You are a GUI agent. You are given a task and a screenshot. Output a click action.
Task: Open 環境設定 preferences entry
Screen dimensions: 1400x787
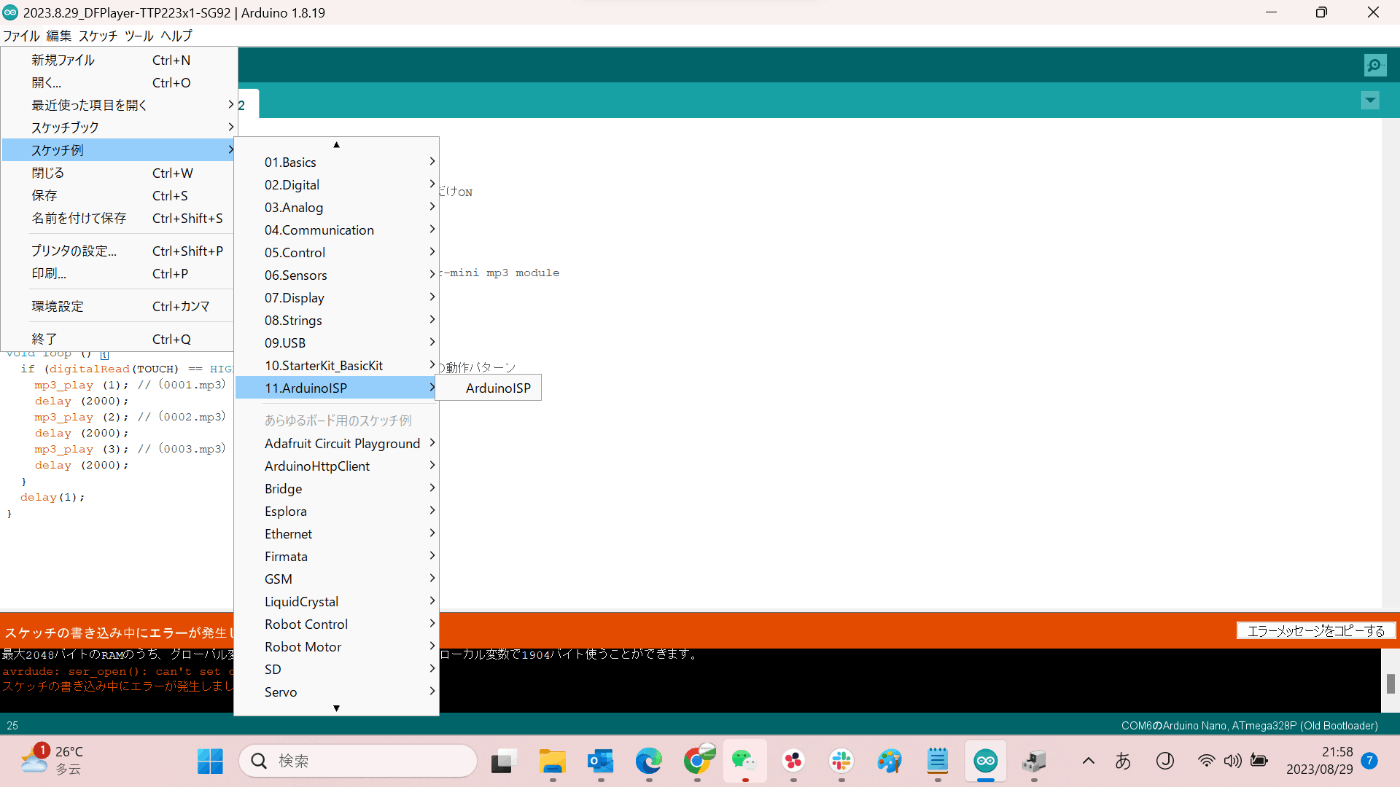tap(119, 306)
